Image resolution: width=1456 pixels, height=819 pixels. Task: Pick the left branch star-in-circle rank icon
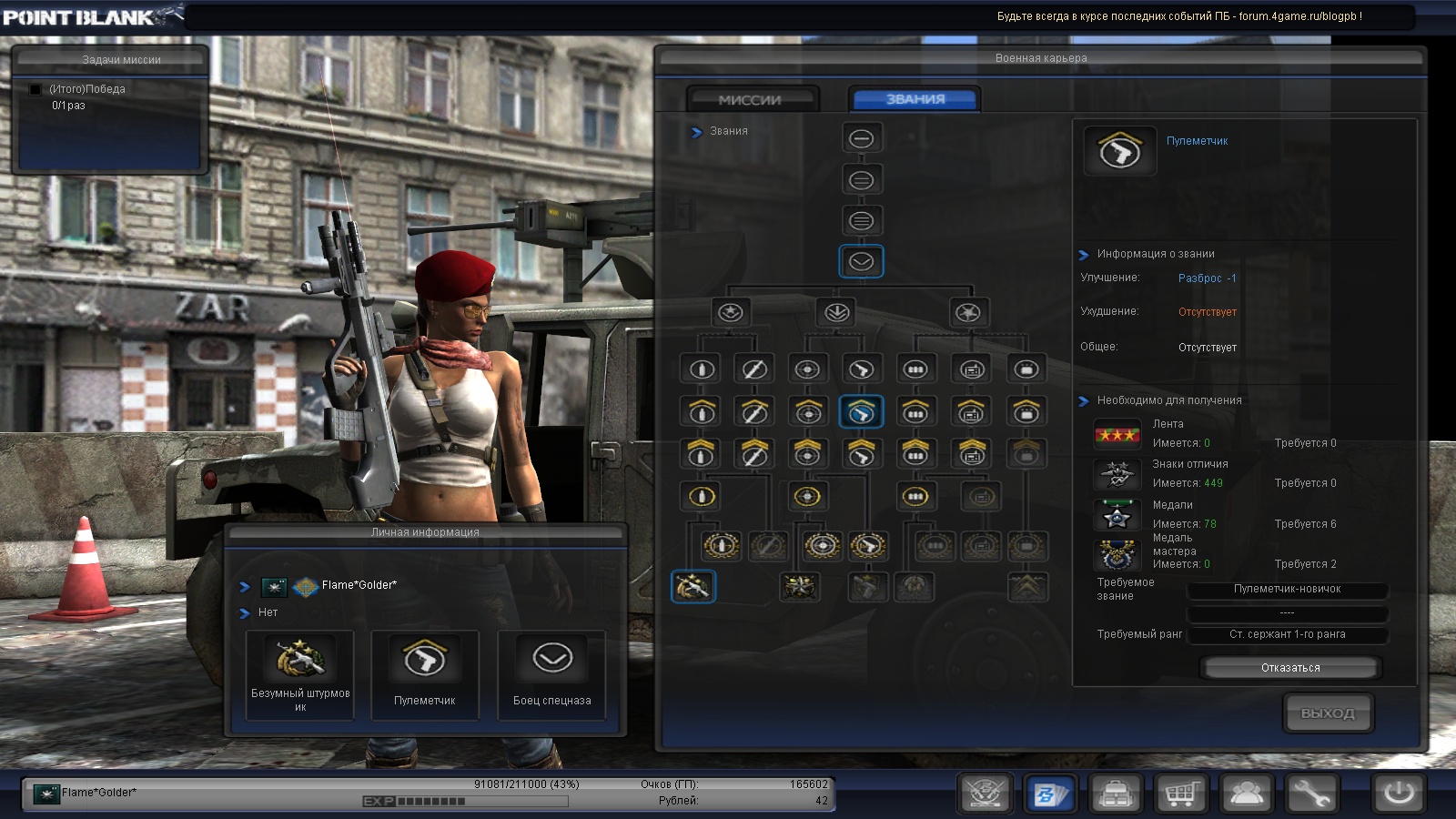click(730, 313)
